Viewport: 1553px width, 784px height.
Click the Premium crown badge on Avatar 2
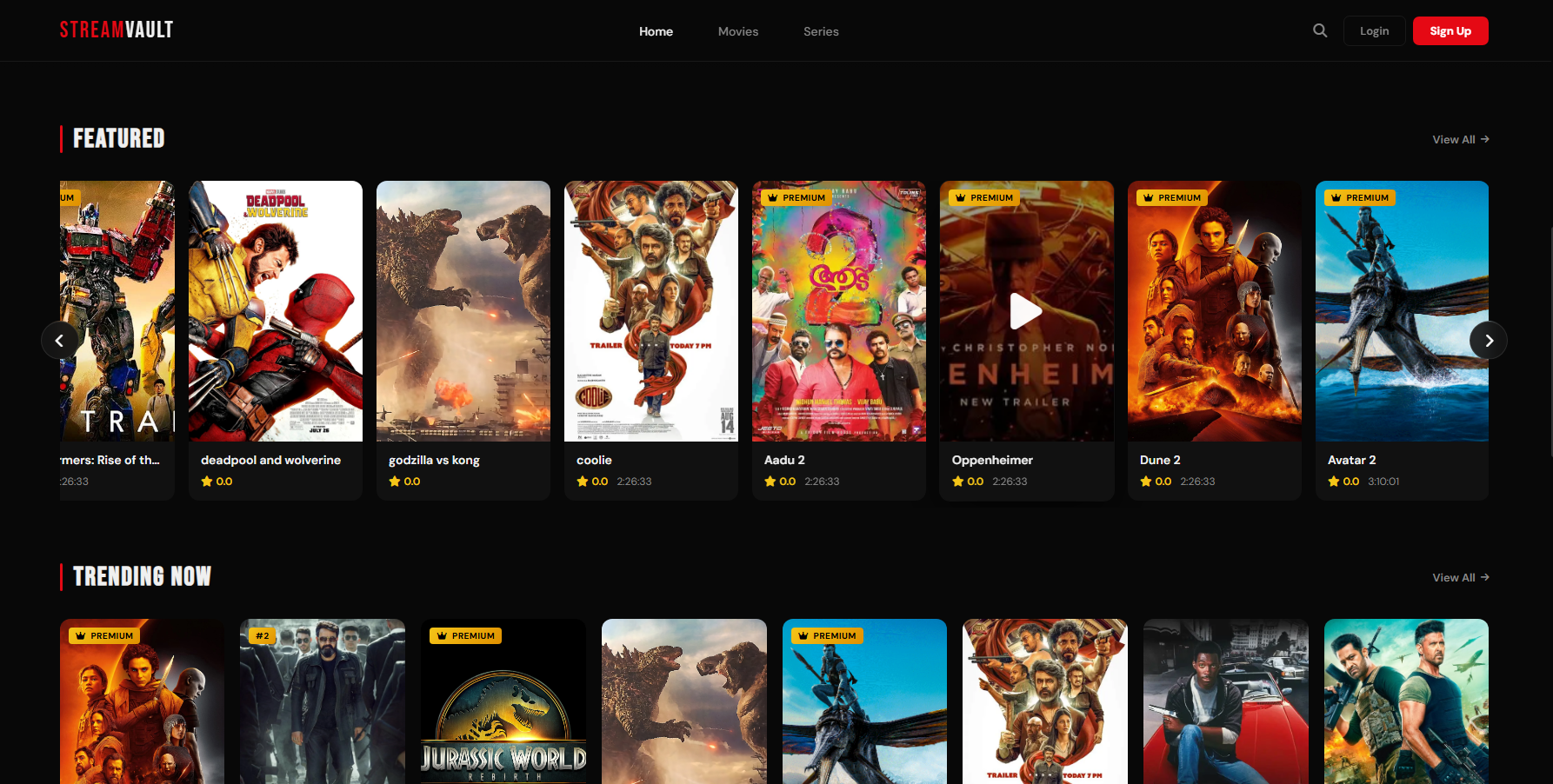[1359, 198]
